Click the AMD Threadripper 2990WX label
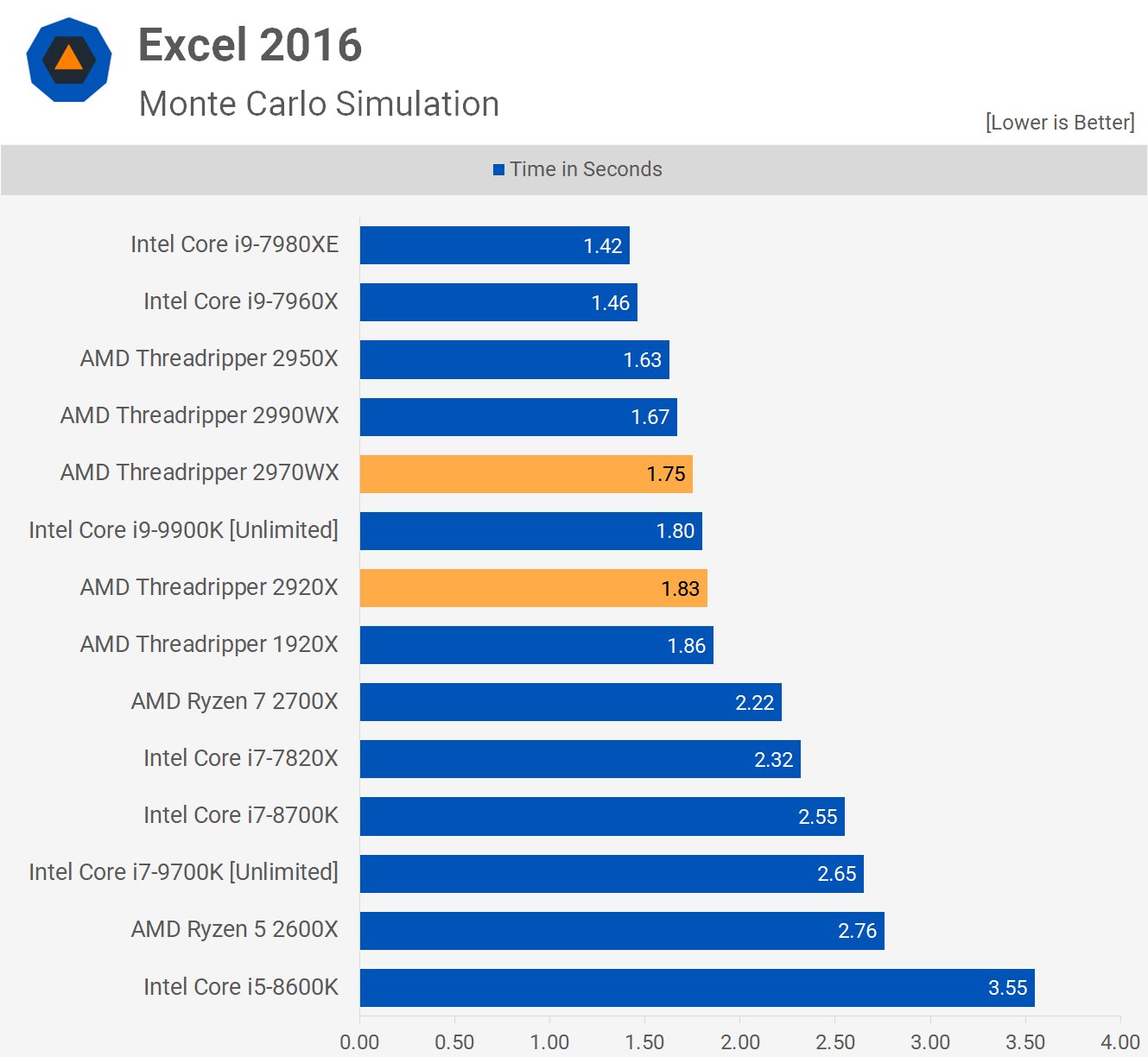 [x=200, y=415]
